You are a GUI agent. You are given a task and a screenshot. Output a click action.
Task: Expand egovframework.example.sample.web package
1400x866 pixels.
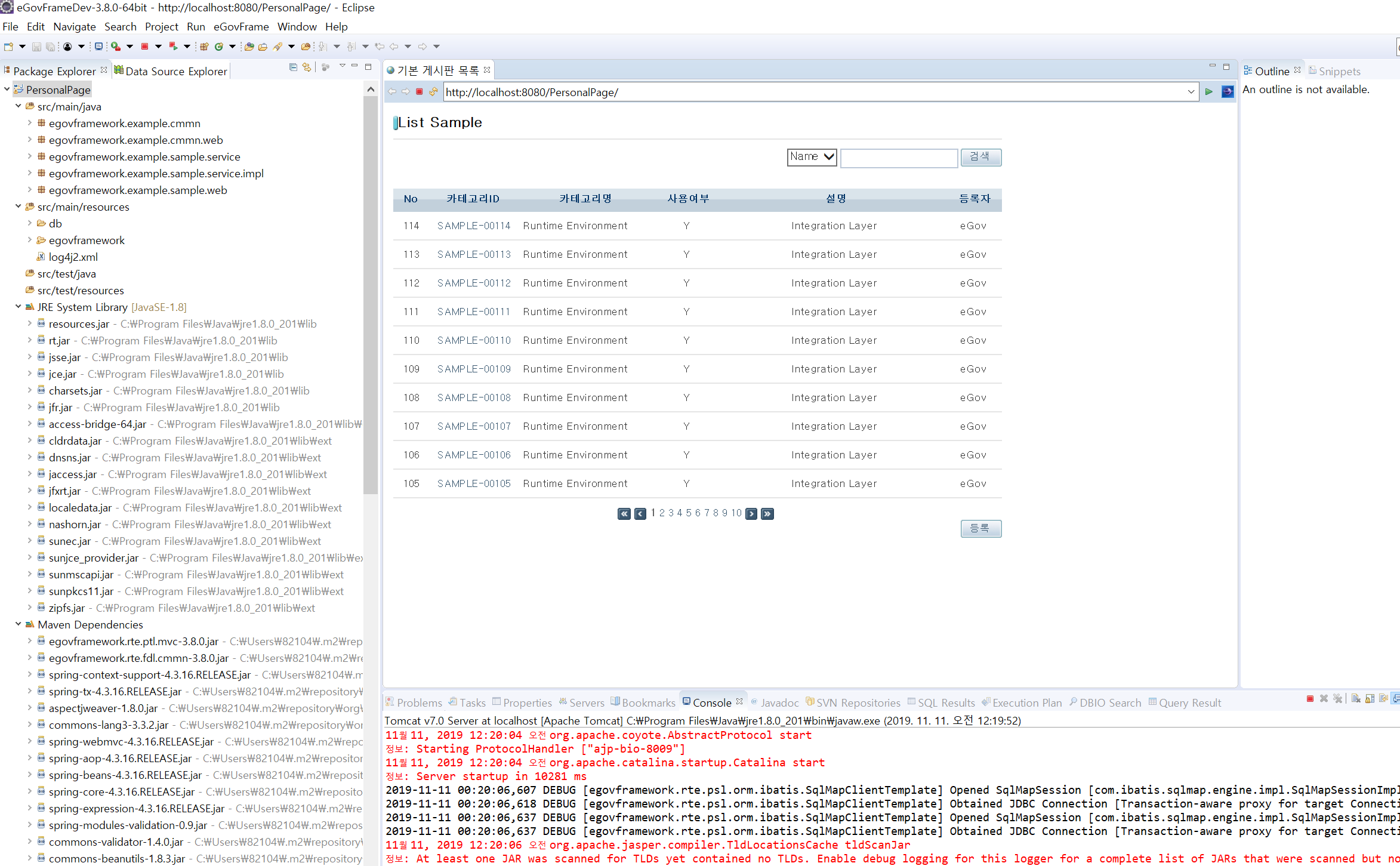(30, 190)
